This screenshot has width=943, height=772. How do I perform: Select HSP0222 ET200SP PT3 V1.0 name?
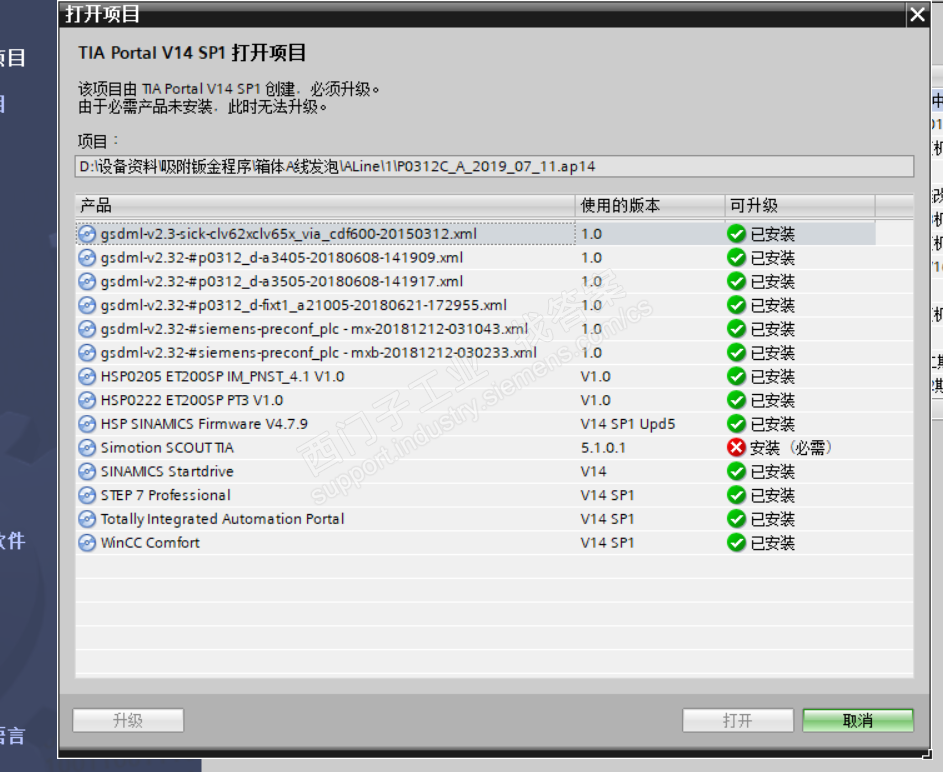pyautogui.click(x=192, y=400)
